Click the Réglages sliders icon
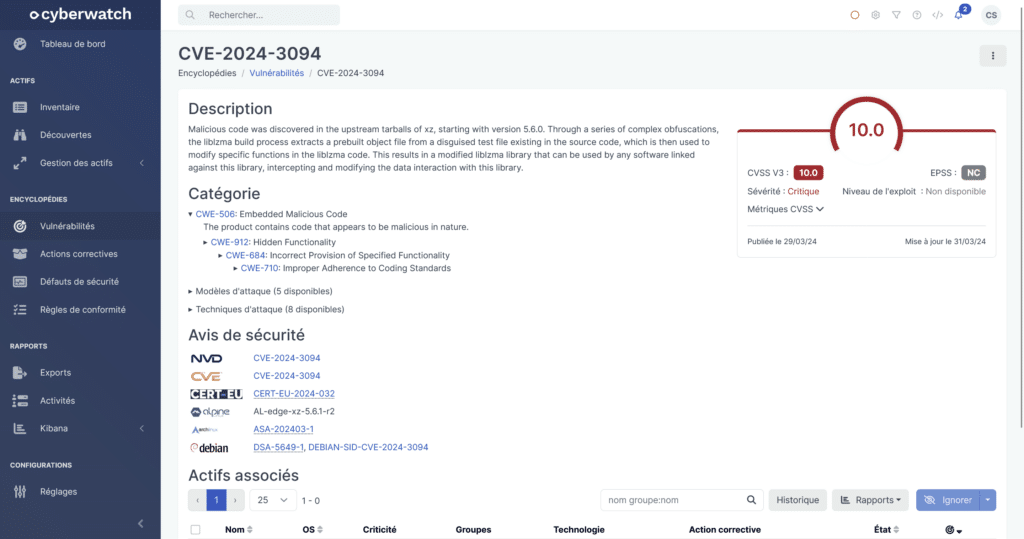The image size is (1024, 539). click(20, 491)
